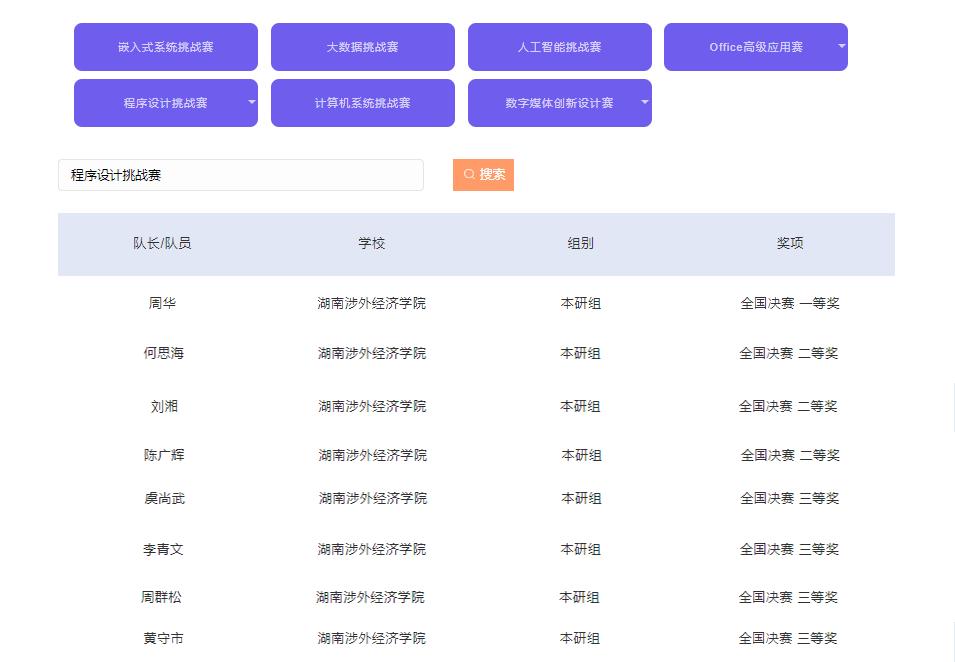Click 本研组 in 刘湘's row

tap(580, 406)
